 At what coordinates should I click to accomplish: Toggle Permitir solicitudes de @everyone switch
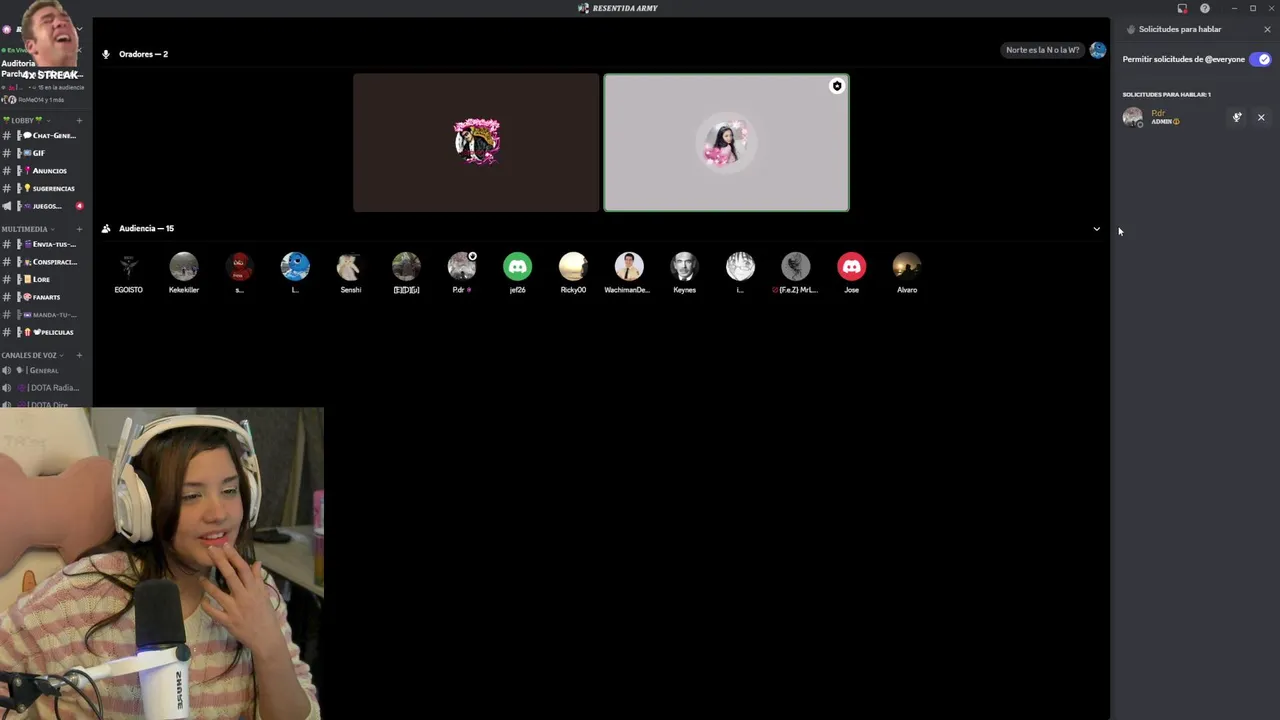[x=1260, y=59]
